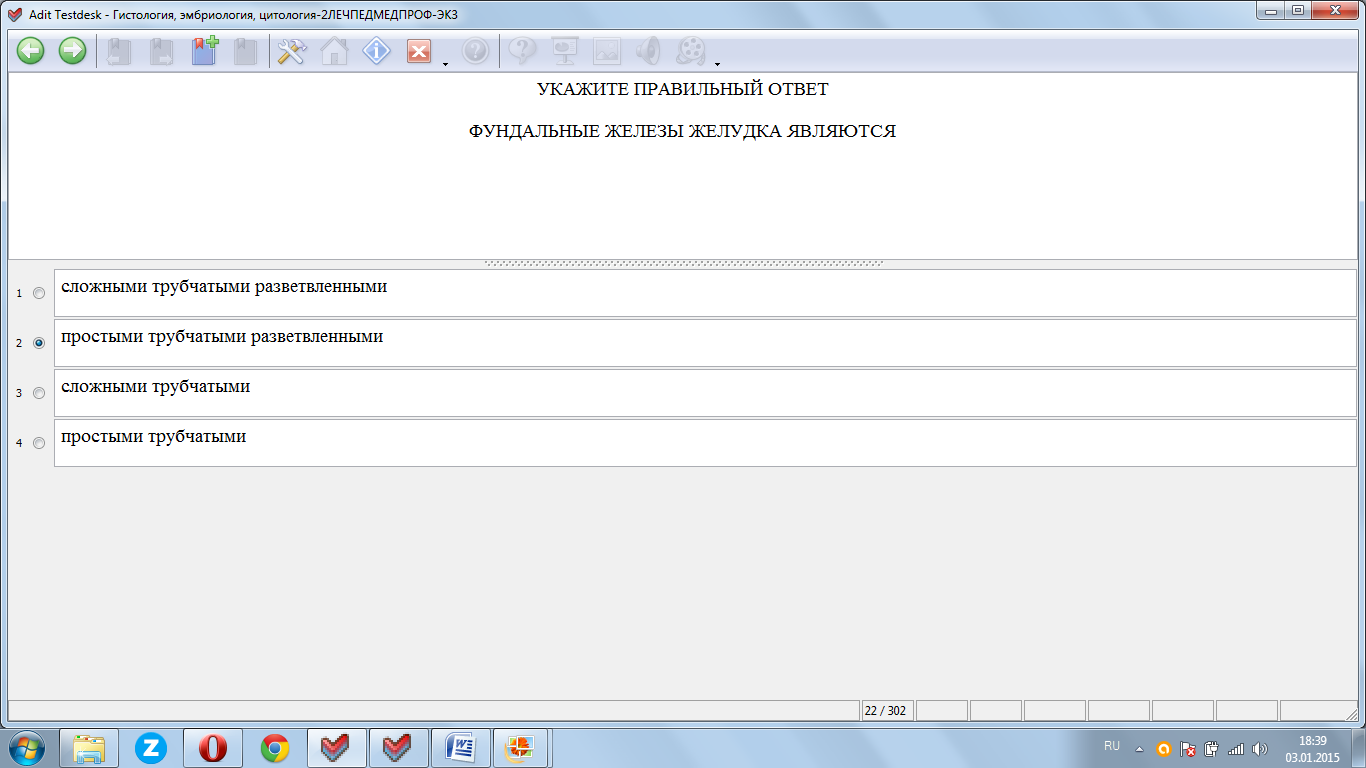Open the dropdown arrow after the film reel icon

[x=717, y=64]
